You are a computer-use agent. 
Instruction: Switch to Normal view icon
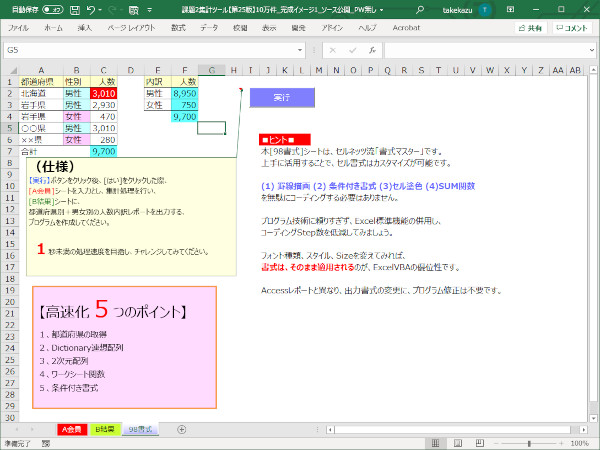point(435,443)
